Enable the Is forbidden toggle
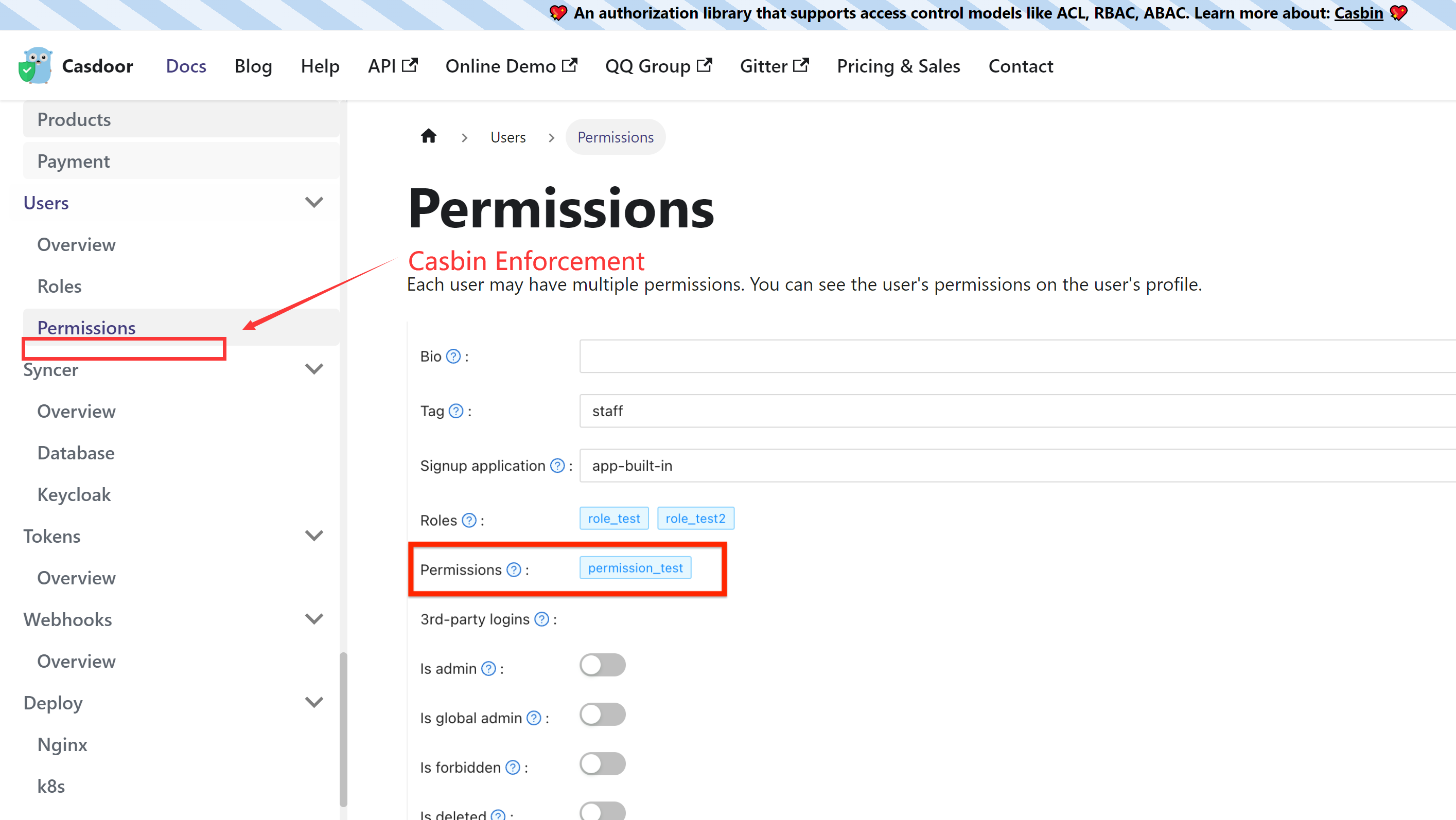 602,763
